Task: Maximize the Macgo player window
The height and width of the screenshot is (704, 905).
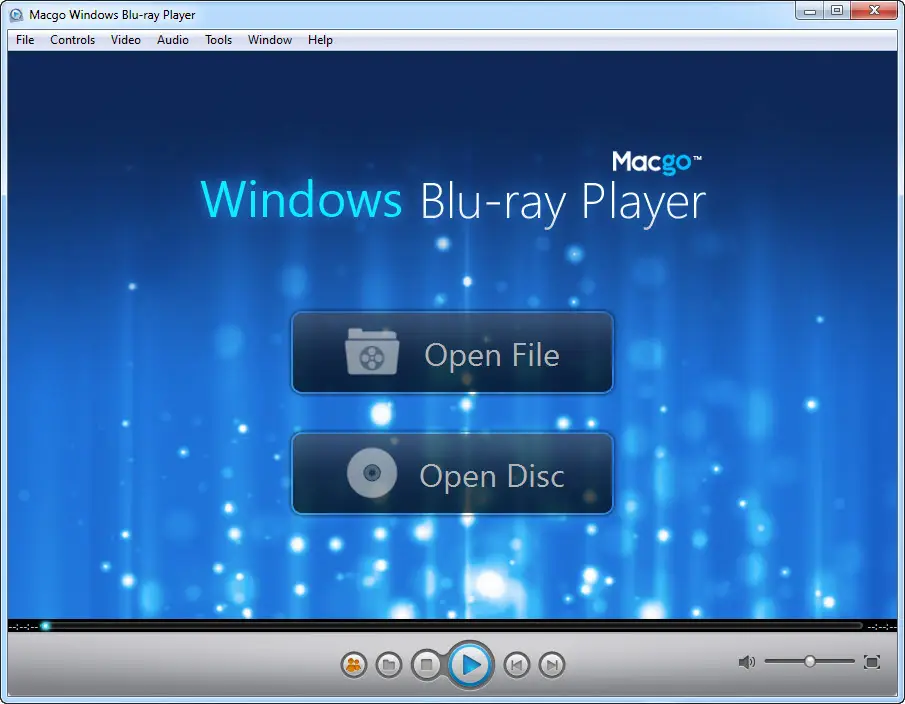Action: point(836,11)
